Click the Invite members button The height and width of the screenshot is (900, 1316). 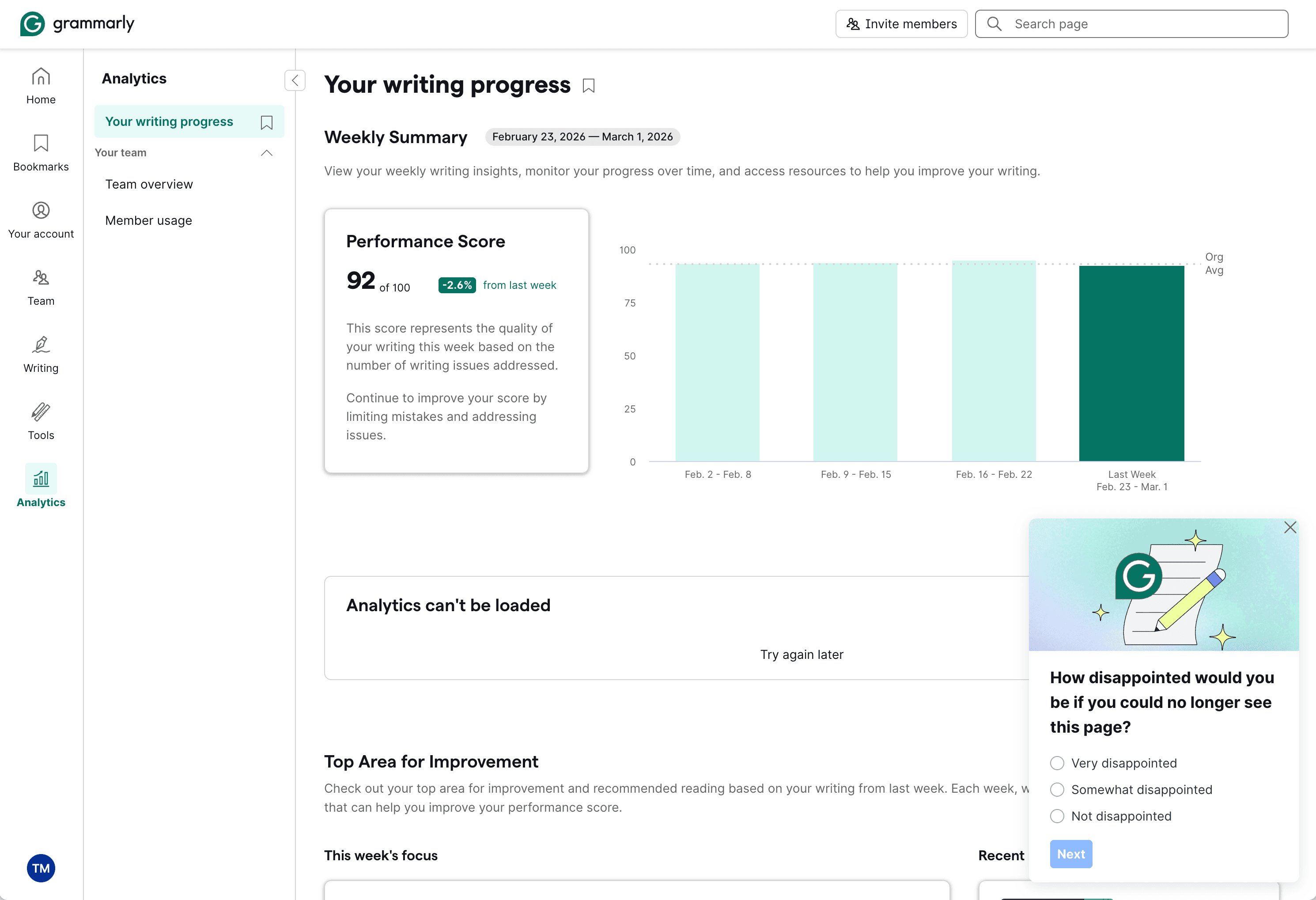[901, 23]
